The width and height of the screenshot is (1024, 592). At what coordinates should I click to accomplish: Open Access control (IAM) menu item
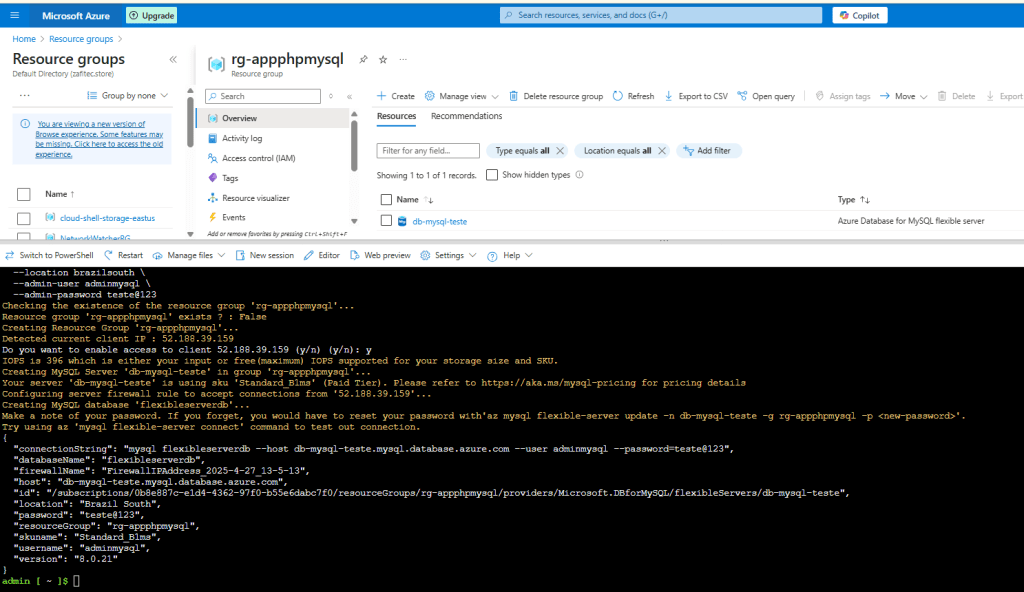tap(257, 158)
